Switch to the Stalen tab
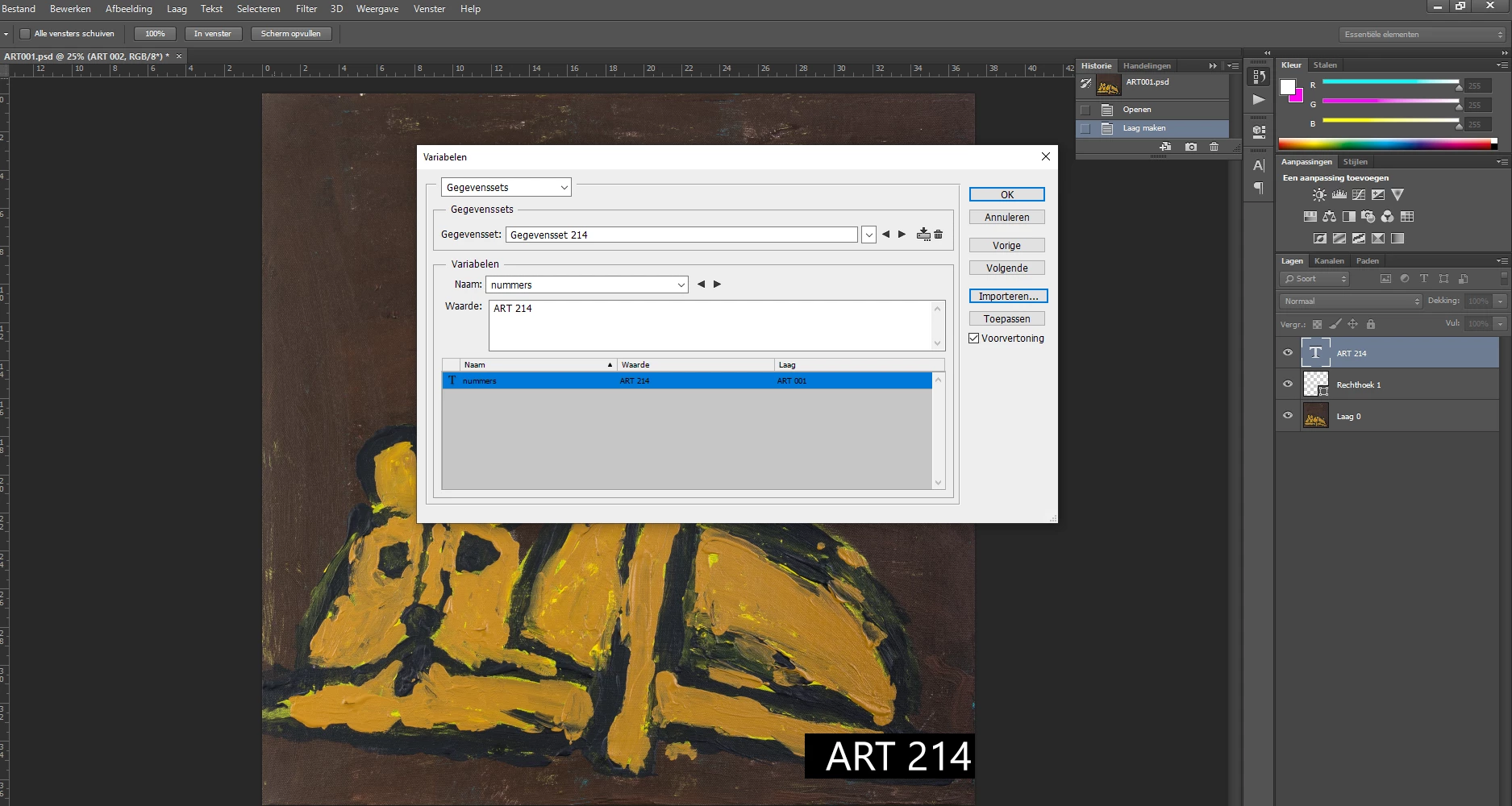 pyautogui.click(x=1325, y=65)
